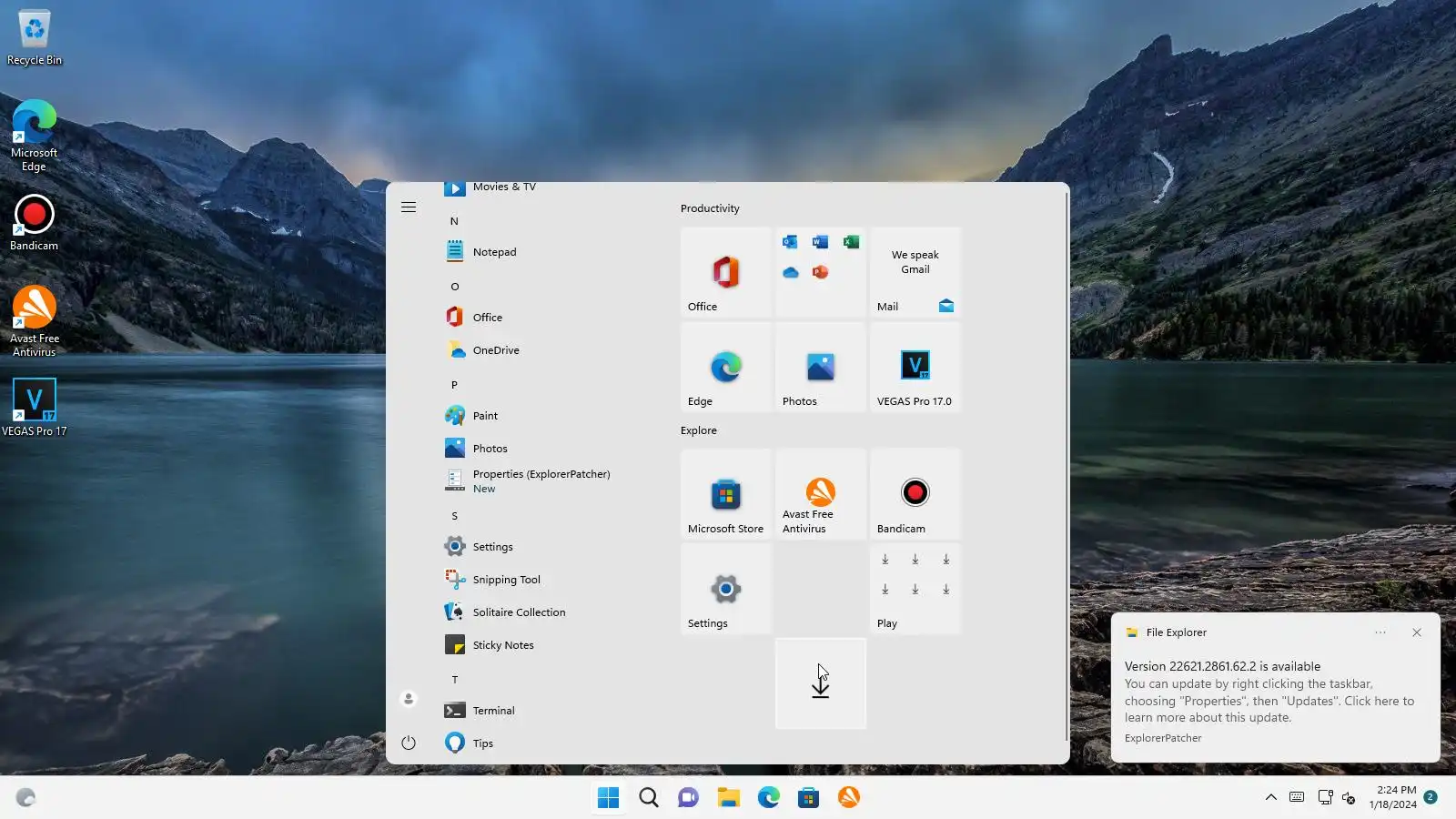This screenshot has height=819, width=1456.
Task: Click the PowerPoint icon in the Office apps folder tile
Action: point(820,272)
